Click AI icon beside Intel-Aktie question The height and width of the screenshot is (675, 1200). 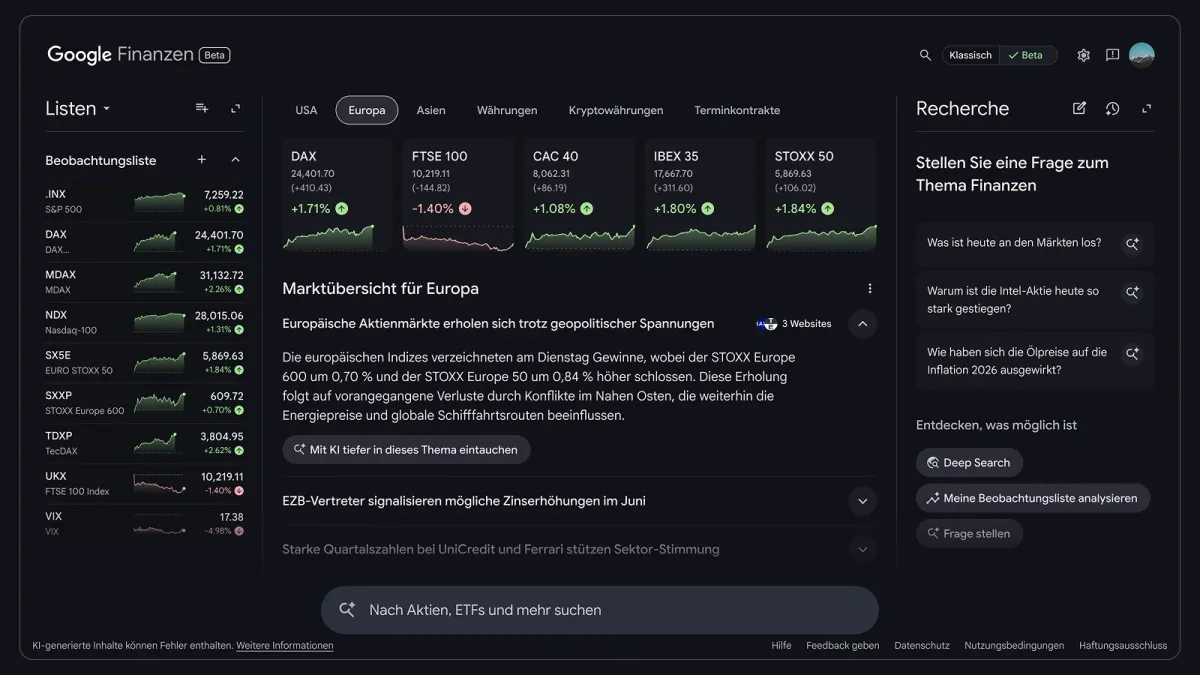(x=1132, y=293)
